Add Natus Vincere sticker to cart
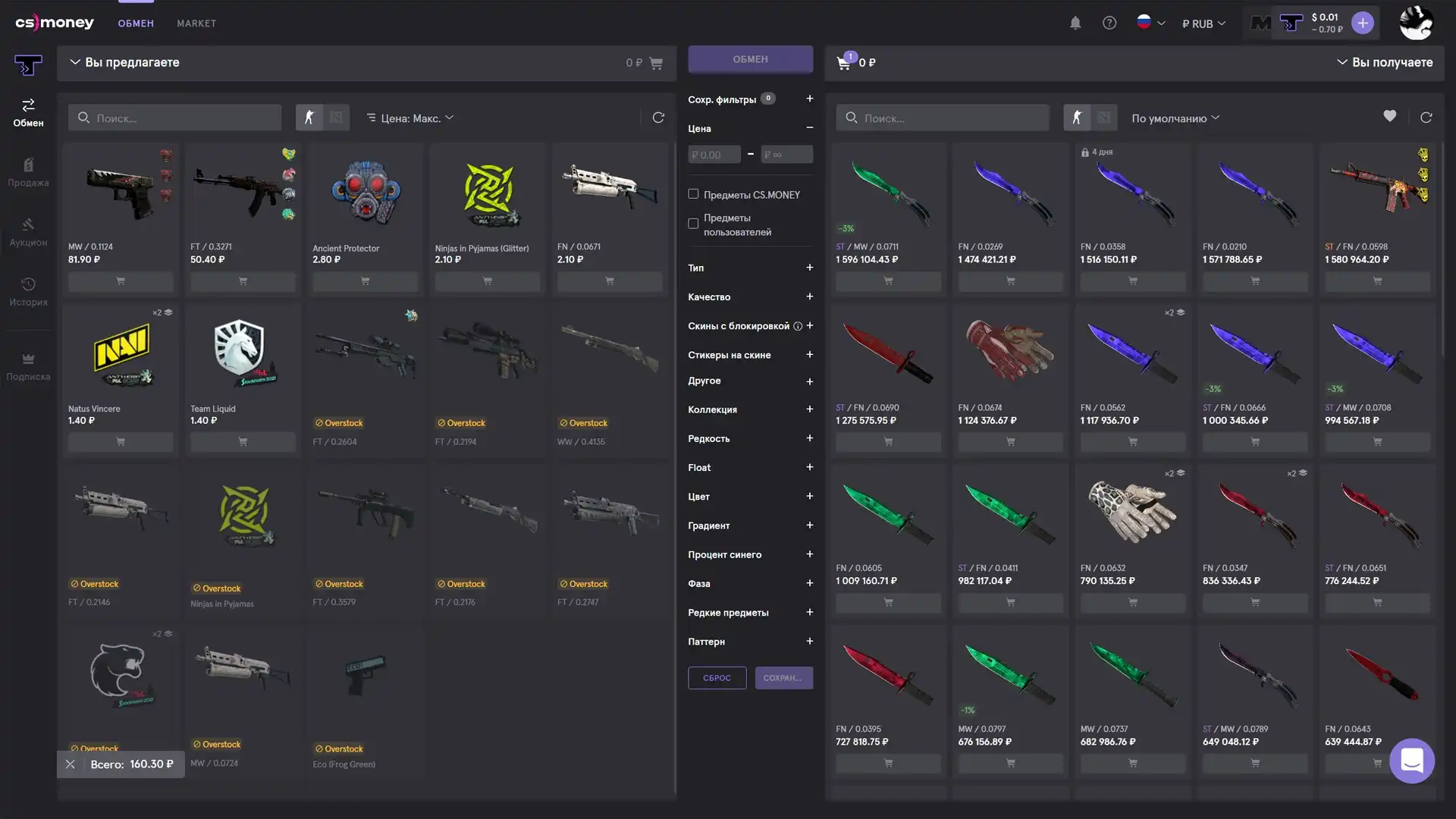Image resolution: width=1456 pixels, height=819 pixels. pyautogui.click(x=121, y=442)
